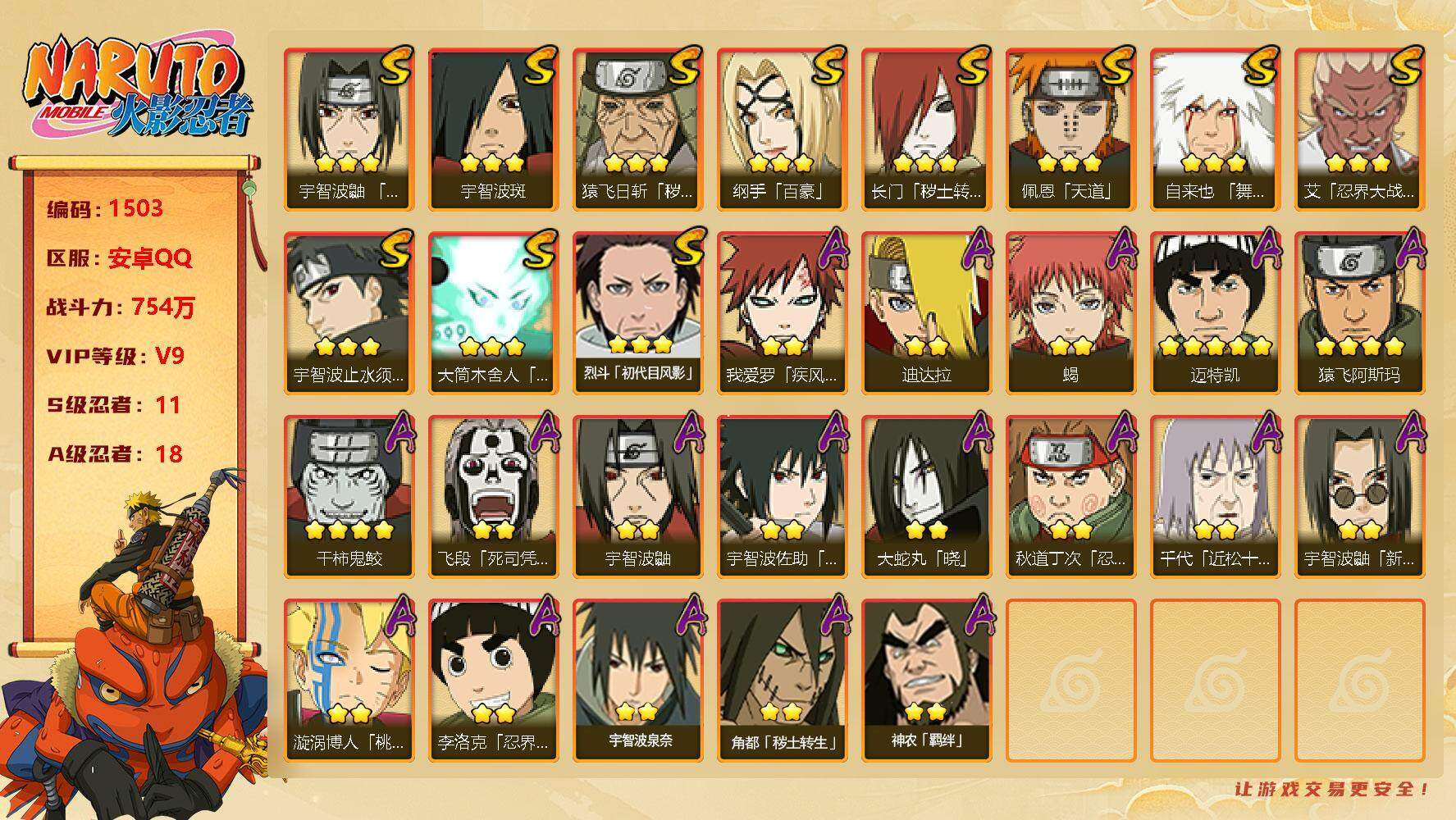Choose the 蝎 character portrait
The image size is (1456, 820).
coord(1070,312)
